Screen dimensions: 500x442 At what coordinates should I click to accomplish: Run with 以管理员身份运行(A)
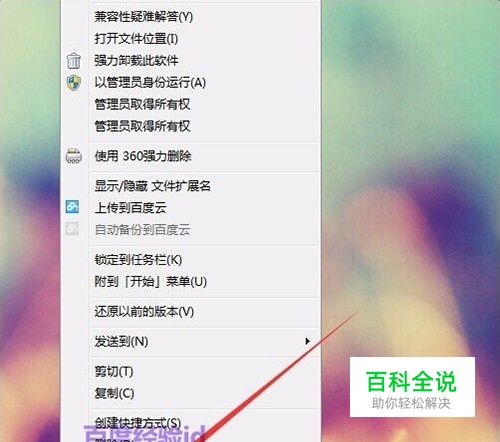[x=150, y=82]
